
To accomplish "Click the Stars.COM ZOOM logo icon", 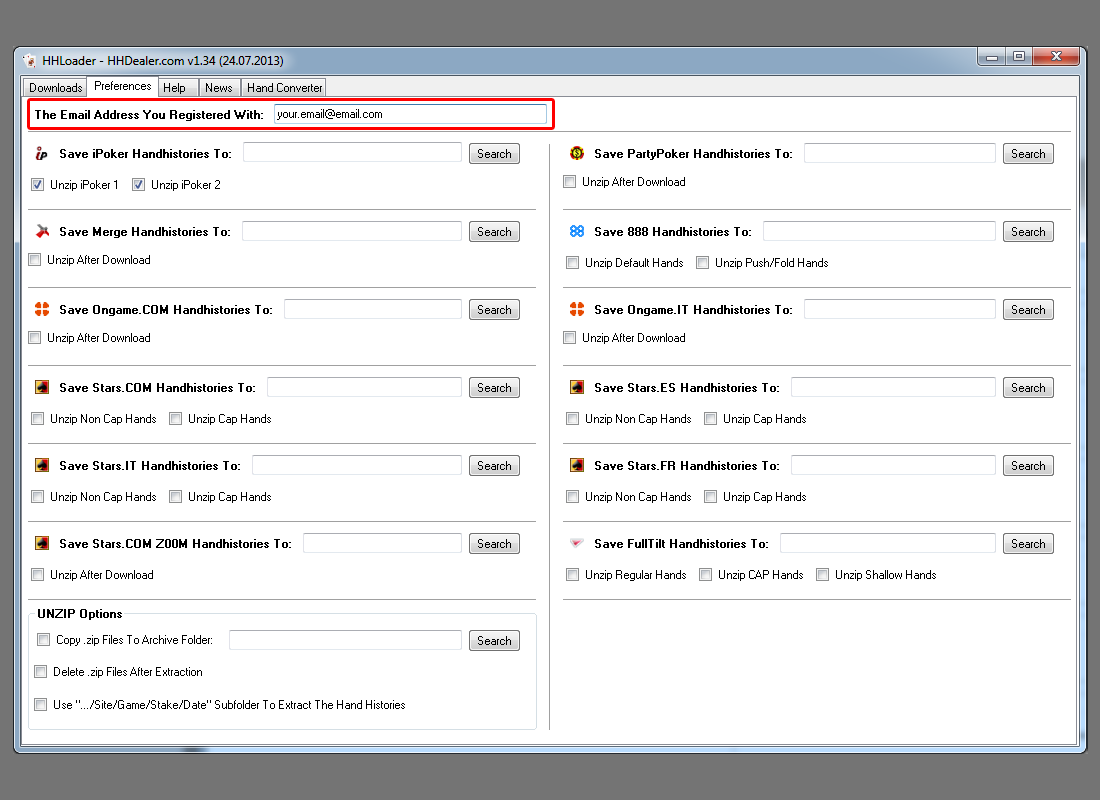I will click(x=41, y=544).
